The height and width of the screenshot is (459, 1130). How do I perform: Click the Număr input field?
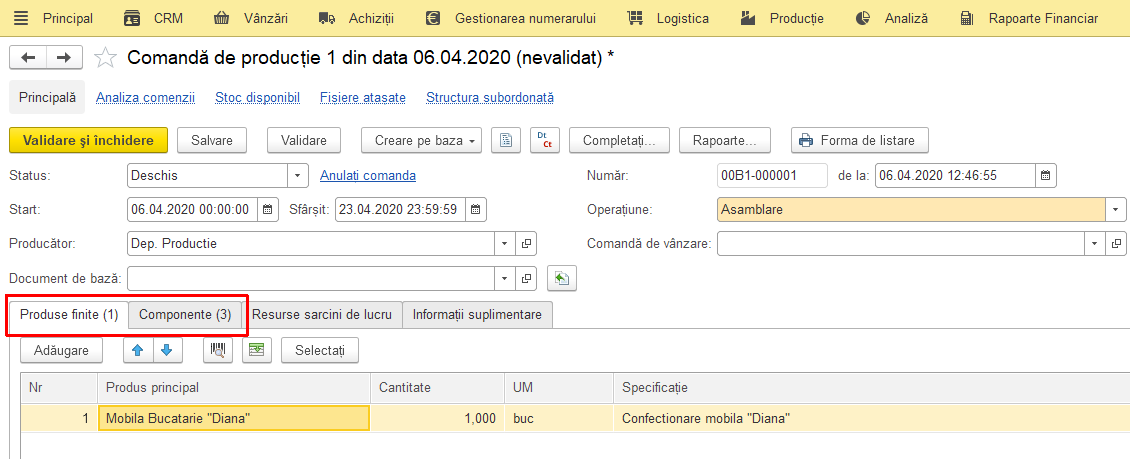[773, 175]
